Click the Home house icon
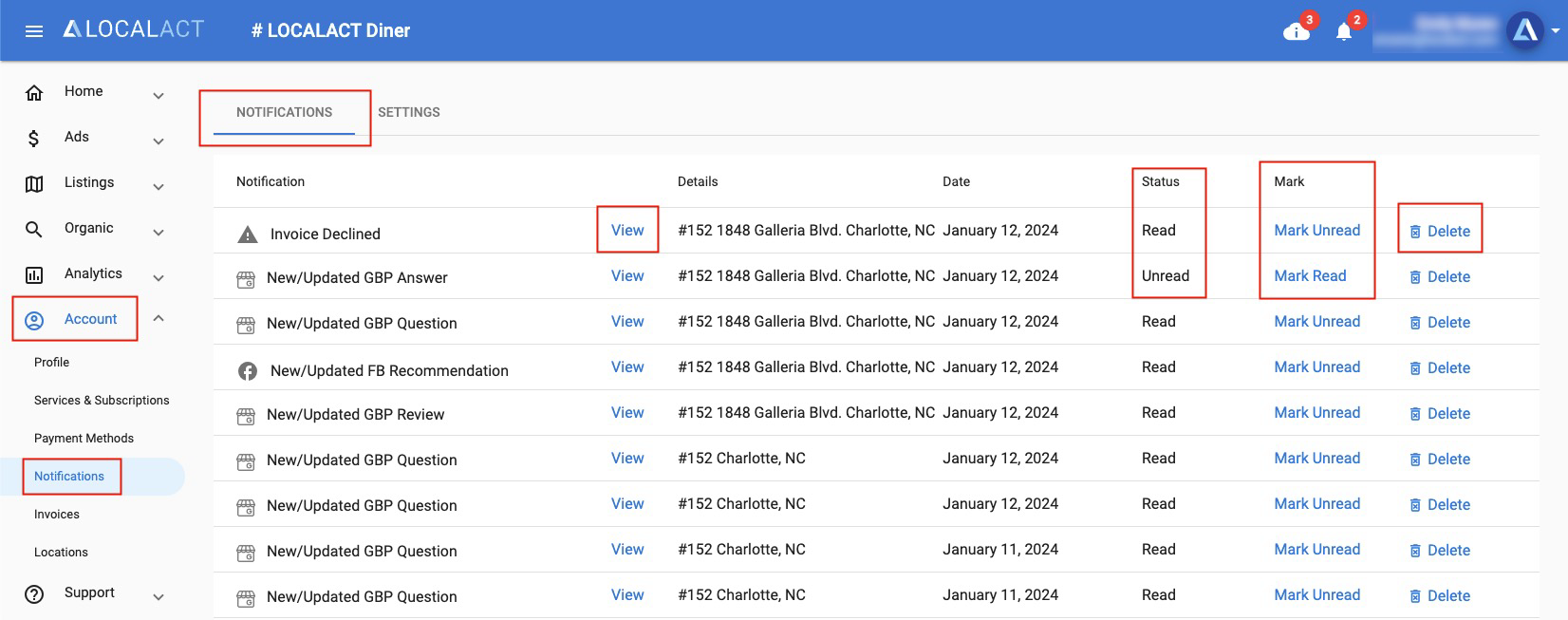Image resolution: width=1568 pixels, height=620 pixels. tap(34, 92)
